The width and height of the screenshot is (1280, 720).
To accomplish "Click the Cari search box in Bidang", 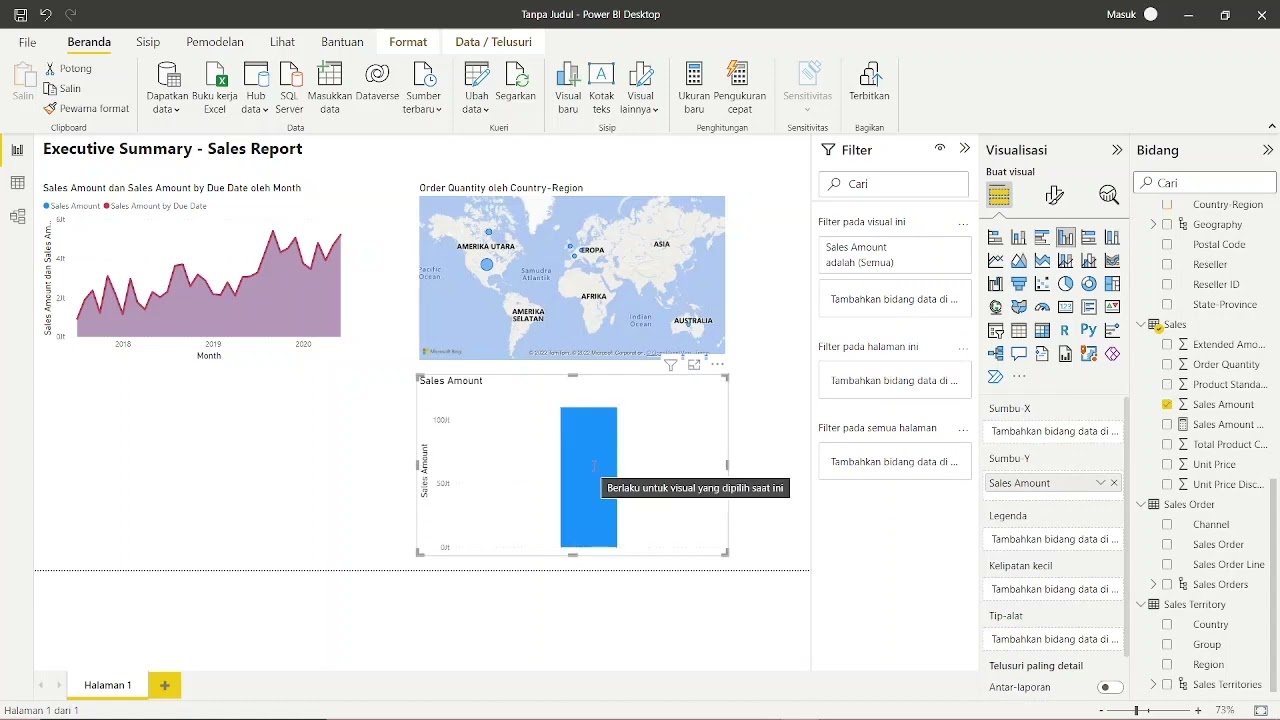I will click(x=1205, y=183).
